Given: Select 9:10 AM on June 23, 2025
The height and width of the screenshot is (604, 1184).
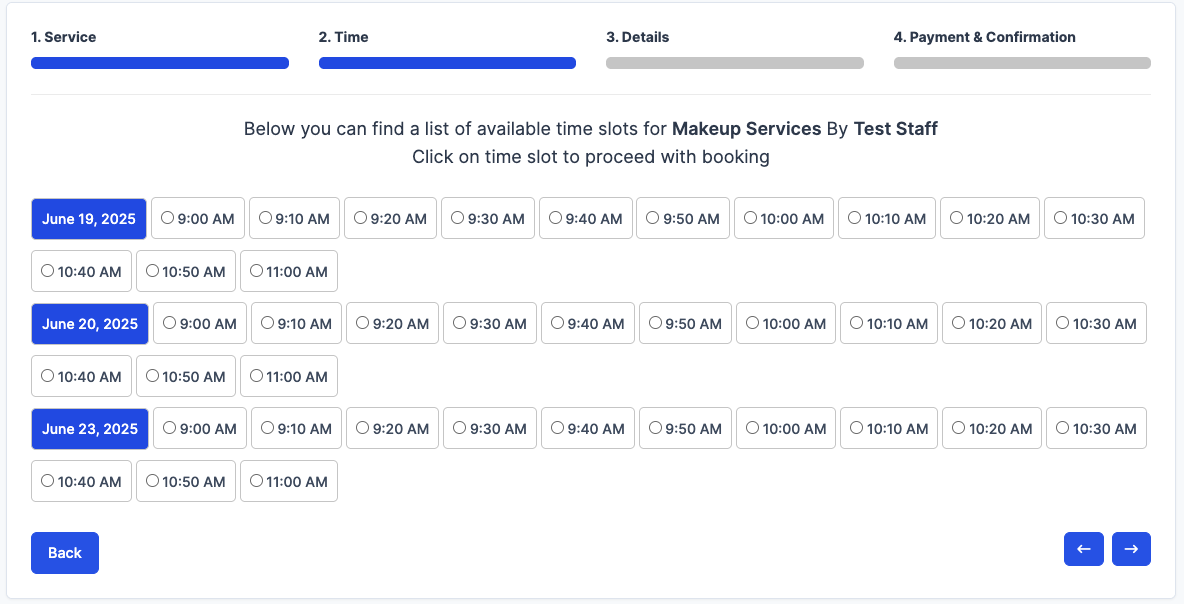Looking at the screenshot, I should [x=296, y=428].
